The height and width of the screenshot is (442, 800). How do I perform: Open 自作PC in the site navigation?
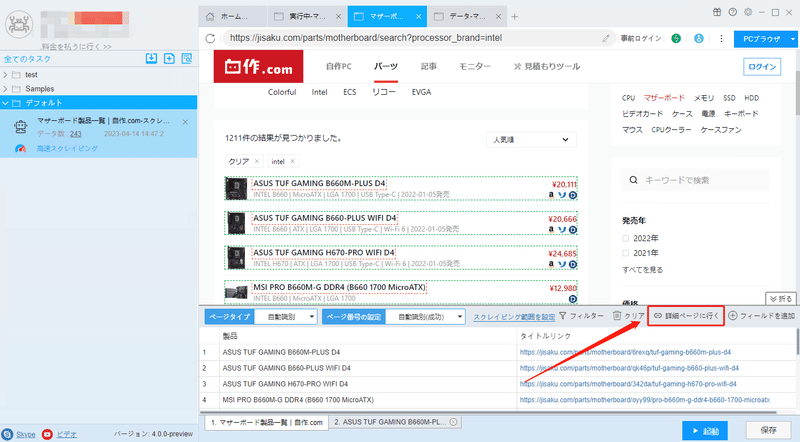click(339, 66)
